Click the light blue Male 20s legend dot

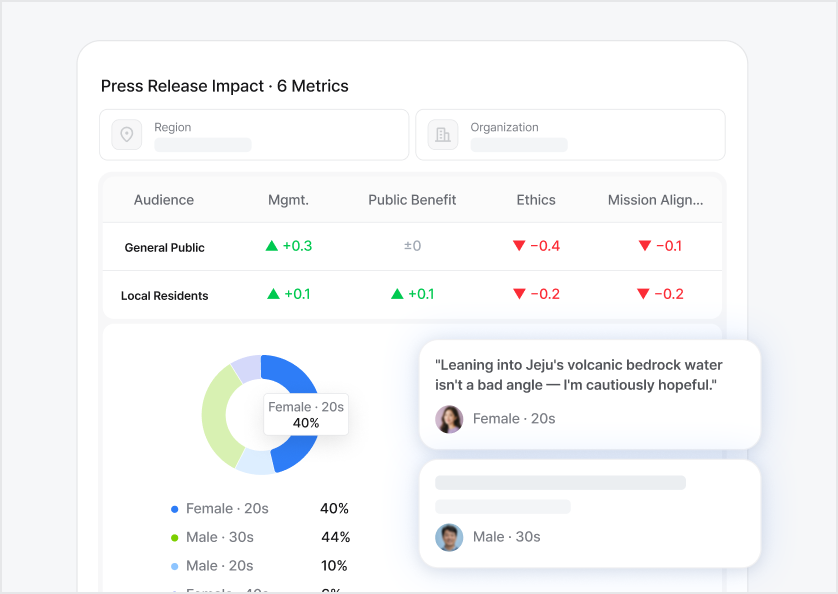(x=174, y=567)
